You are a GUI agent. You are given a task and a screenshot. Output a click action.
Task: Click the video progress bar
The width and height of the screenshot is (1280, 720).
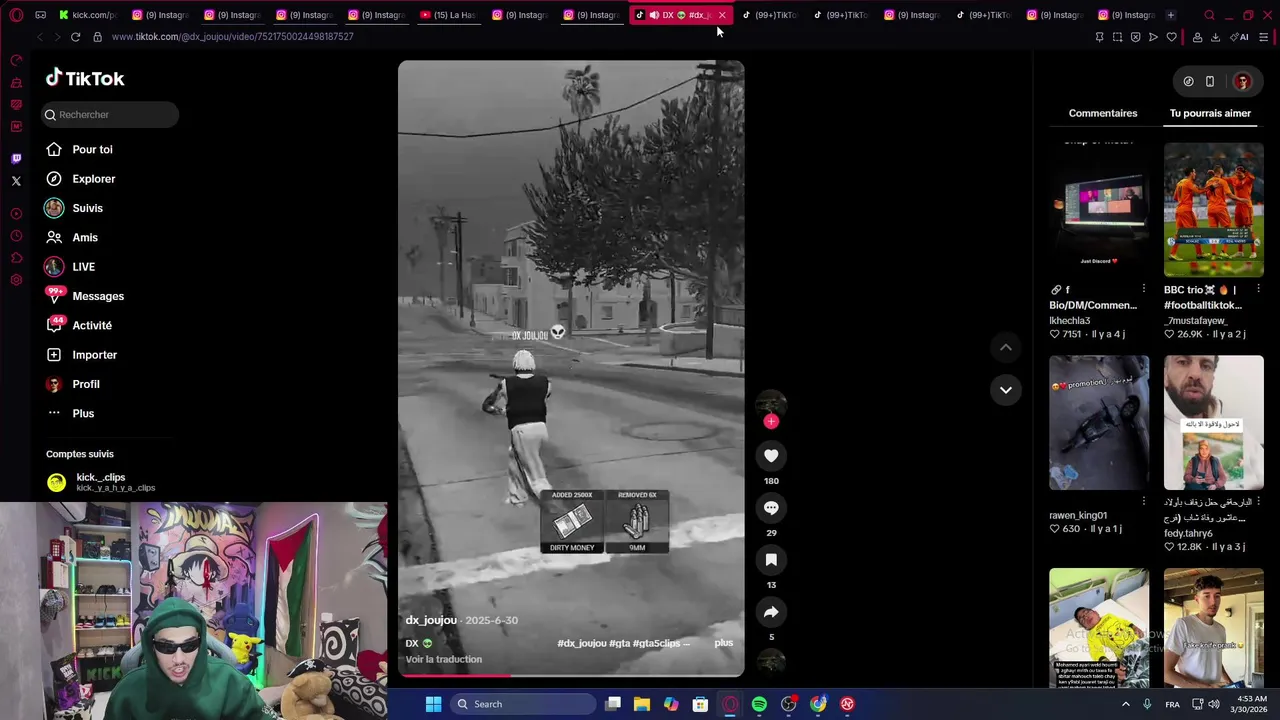click(571, 676)
